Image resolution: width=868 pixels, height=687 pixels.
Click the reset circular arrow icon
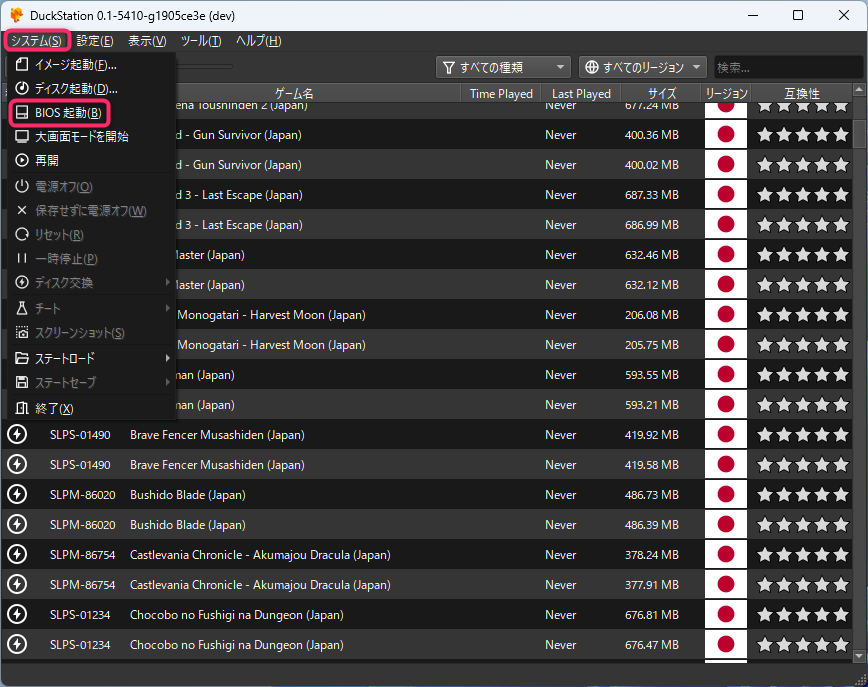pos(22,235)
